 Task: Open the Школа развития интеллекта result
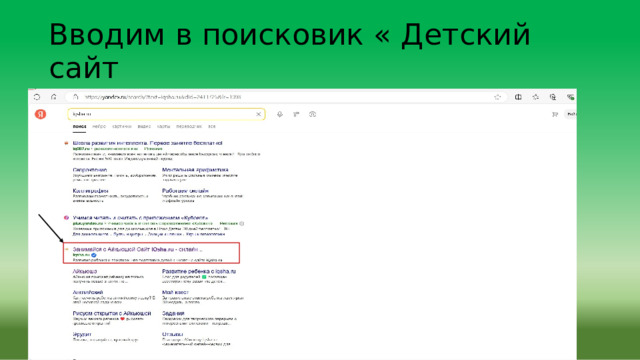pos(147,143)
